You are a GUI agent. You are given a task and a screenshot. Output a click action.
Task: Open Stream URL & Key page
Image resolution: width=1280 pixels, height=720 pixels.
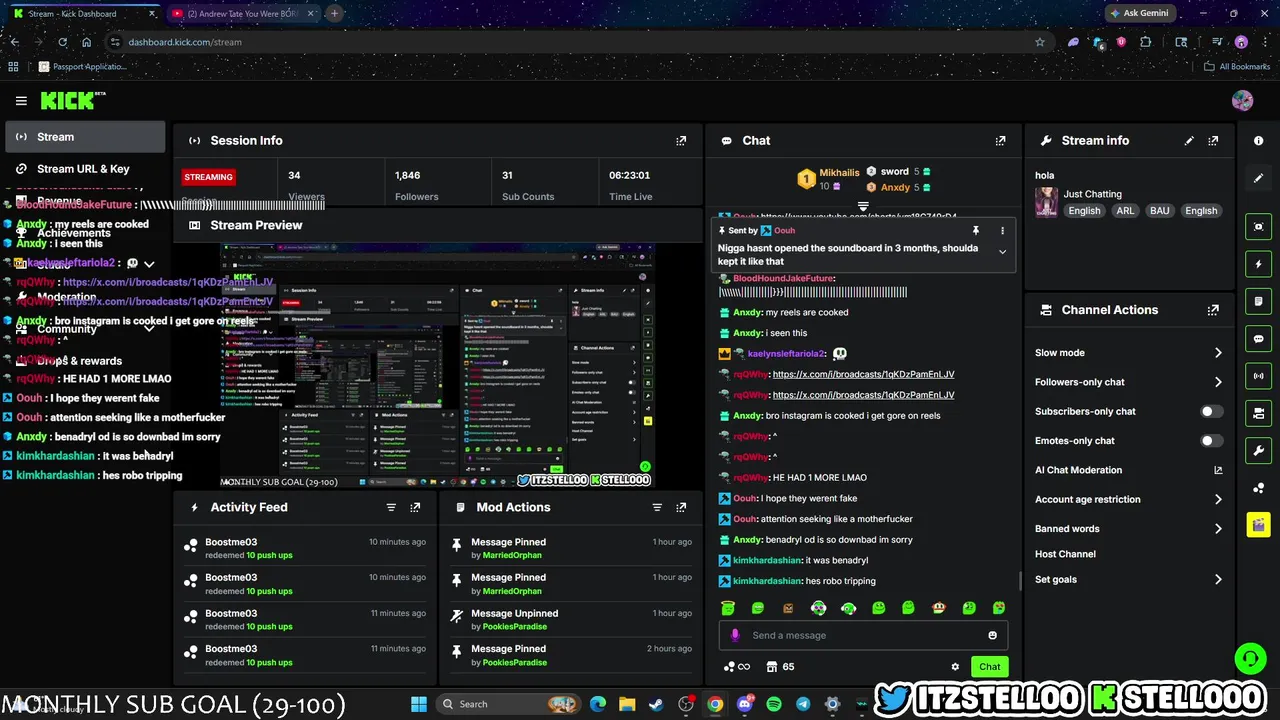point(83,169)
